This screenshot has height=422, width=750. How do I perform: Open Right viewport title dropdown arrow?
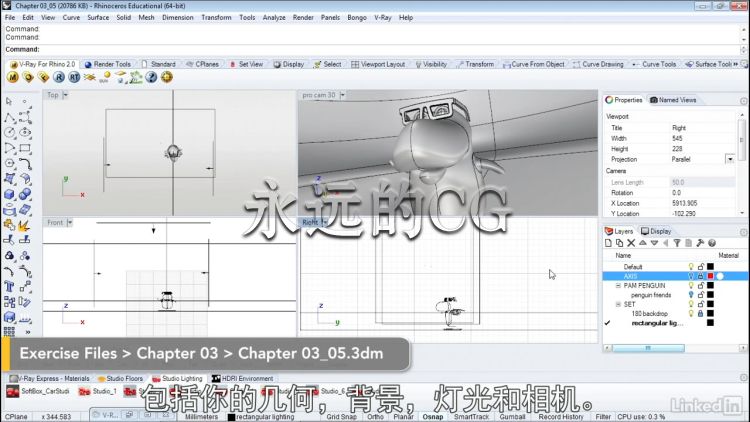324,222
